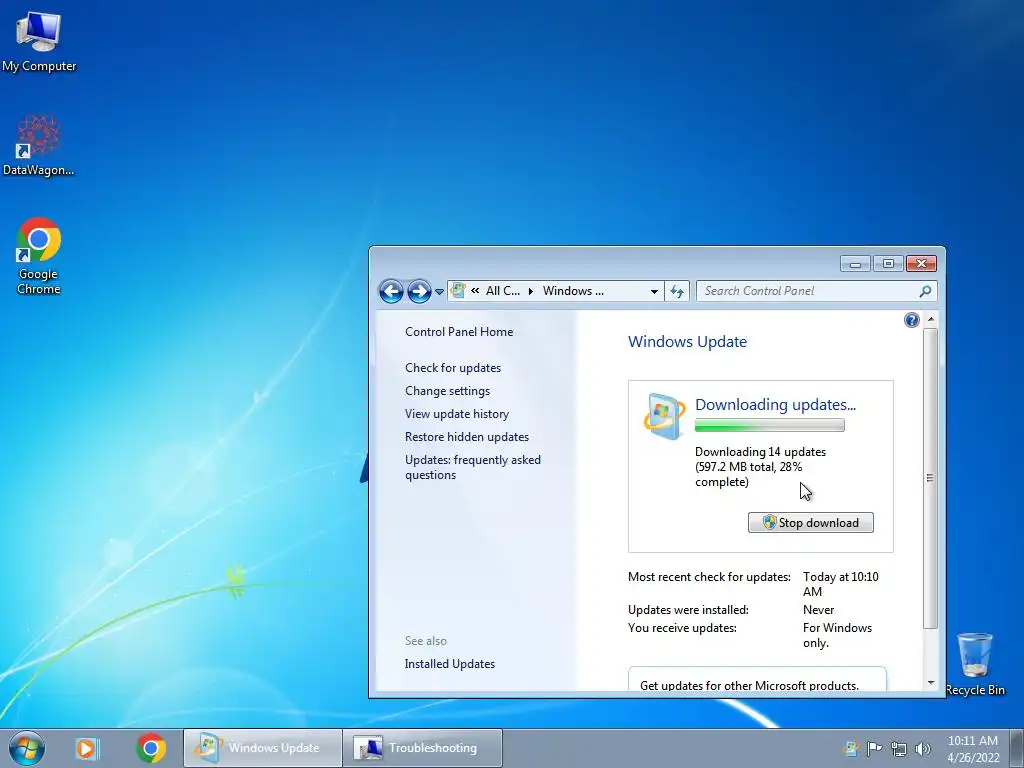
Task: Open the recent pages dropdown arrow
Action: [x=440, y=292]
